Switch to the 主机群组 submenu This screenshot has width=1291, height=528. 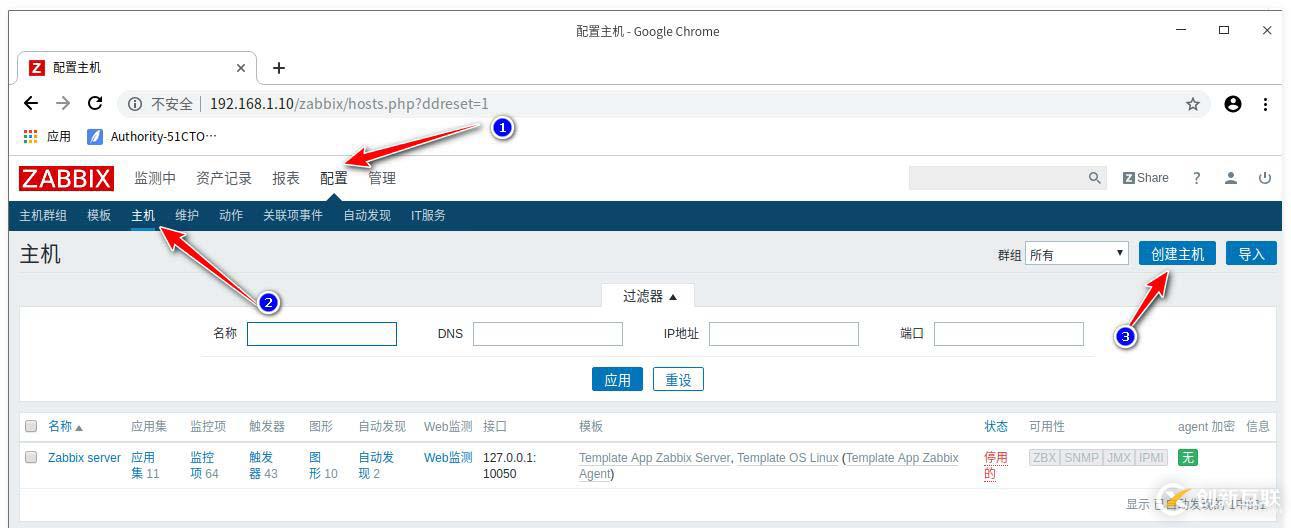pos(43,215)
